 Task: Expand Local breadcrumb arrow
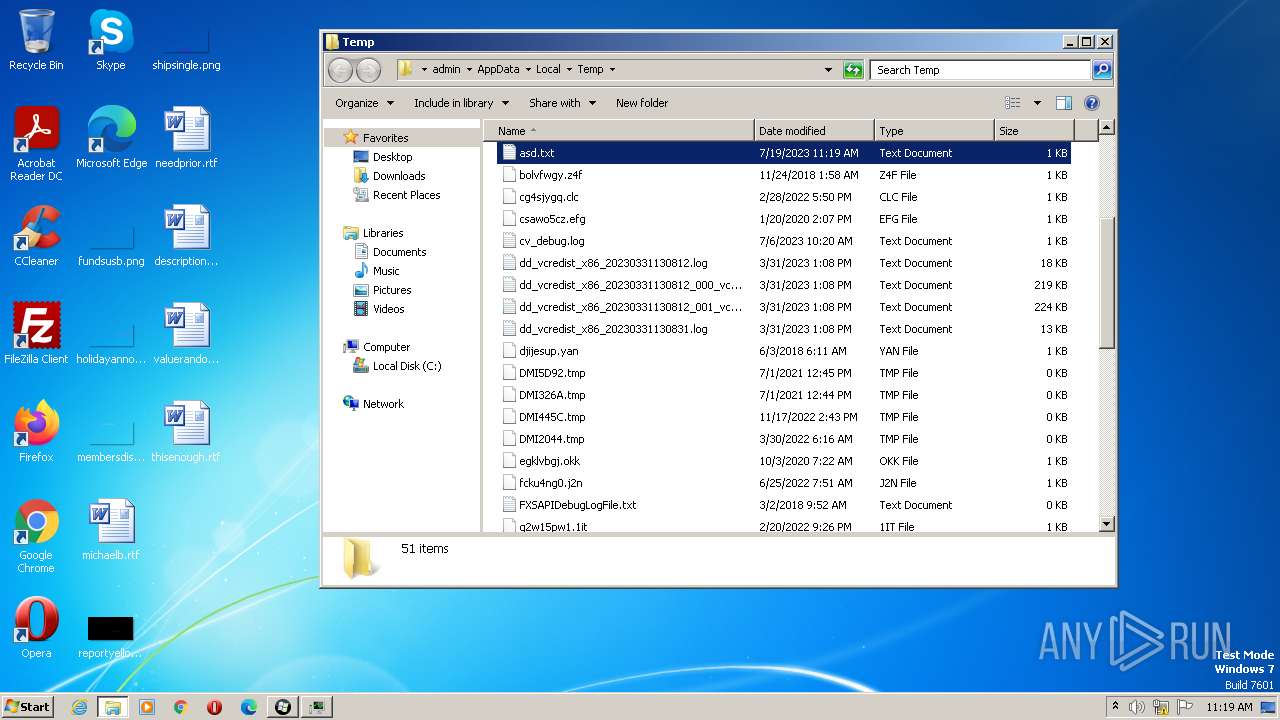coord(569,70)
